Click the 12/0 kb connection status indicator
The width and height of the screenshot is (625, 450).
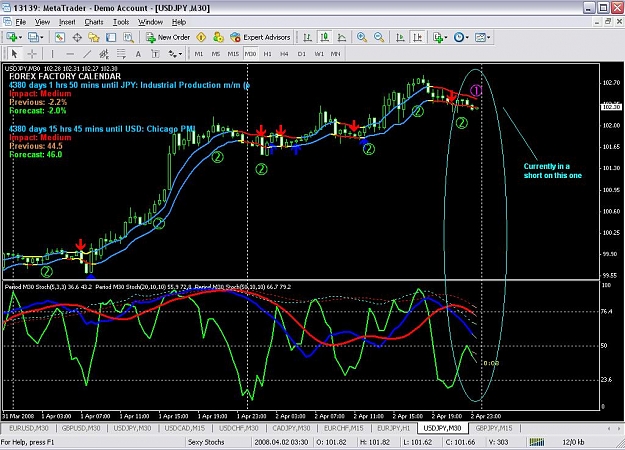pyautogui.click(x=573, y=442)
